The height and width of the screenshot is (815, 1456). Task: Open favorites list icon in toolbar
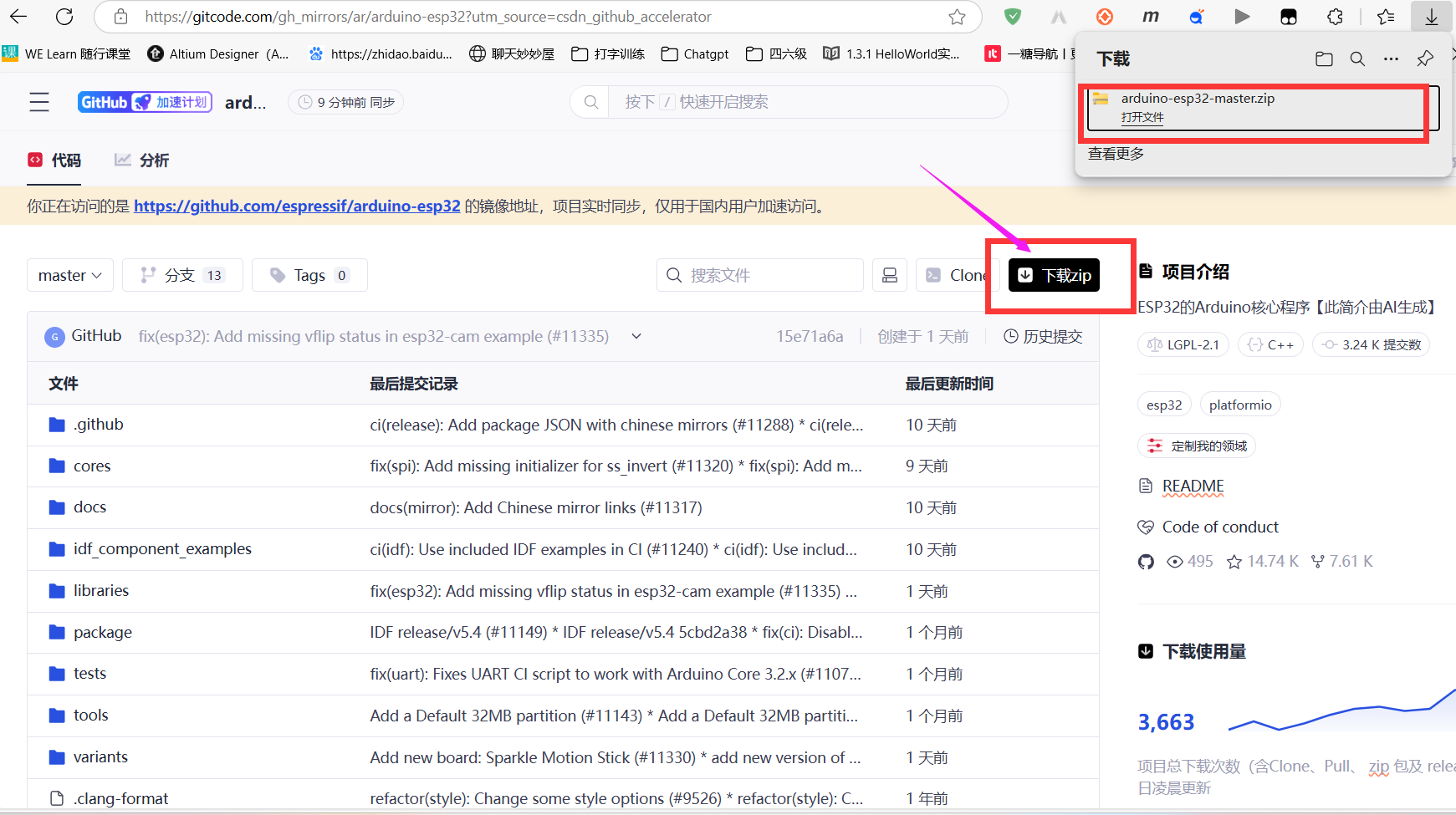pos(1386,17)
